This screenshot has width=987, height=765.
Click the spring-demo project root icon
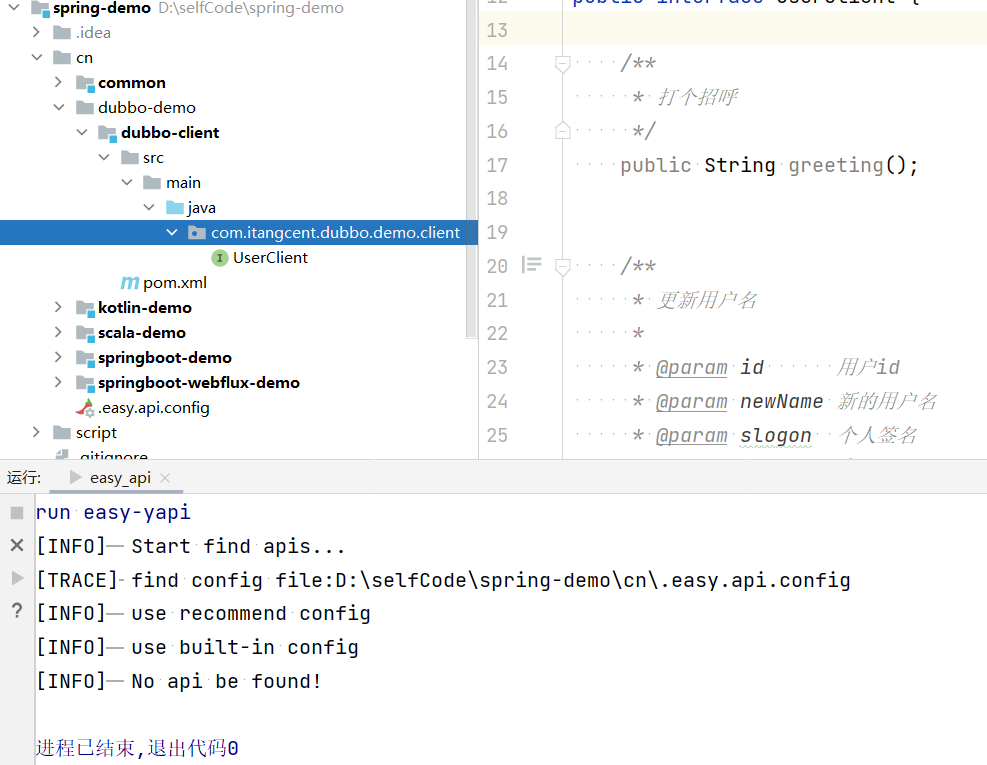click(x=41, y=8)
